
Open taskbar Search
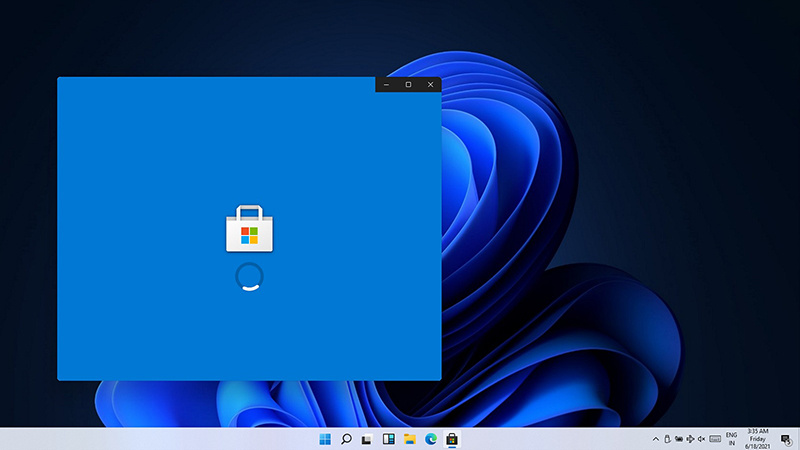coord(346,439)
